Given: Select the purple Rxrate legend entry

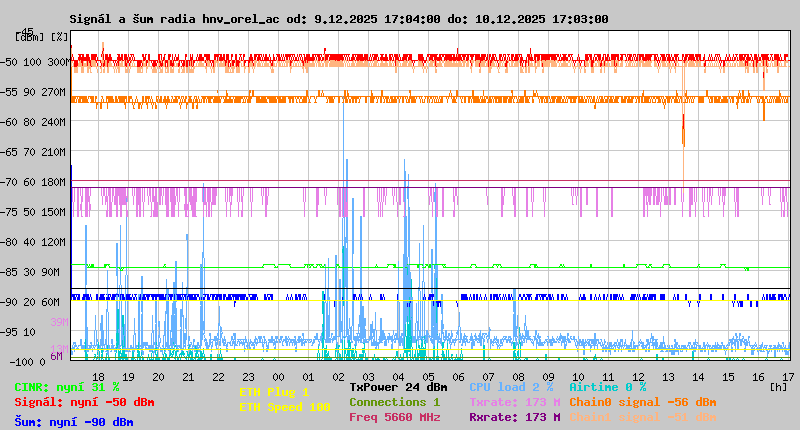Looking at the screenshot, I should pyautogui.click(x=514, y=417).
